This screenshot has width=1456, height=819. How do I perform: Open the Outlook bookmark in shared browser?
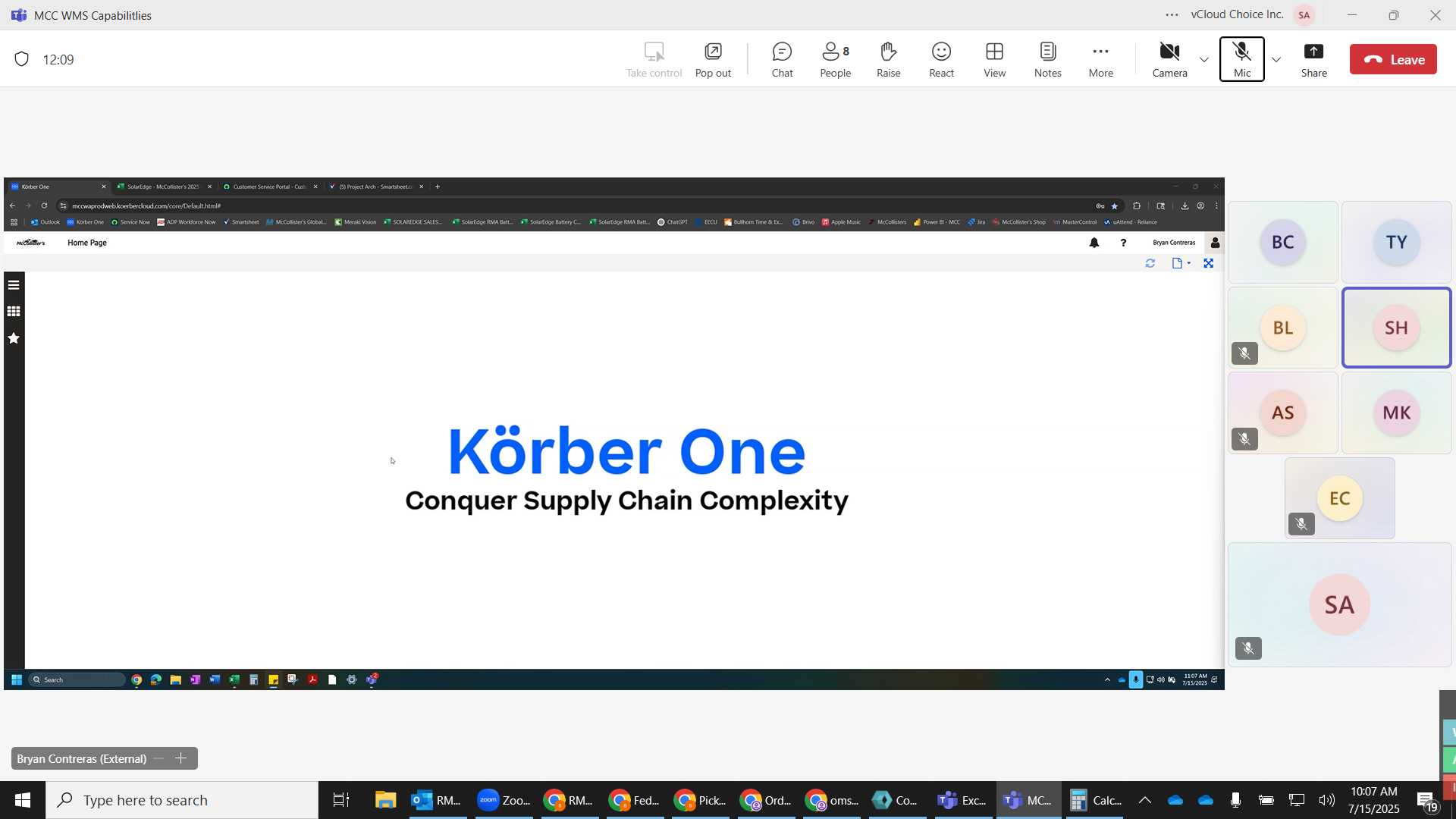click(x=45, y=222)
